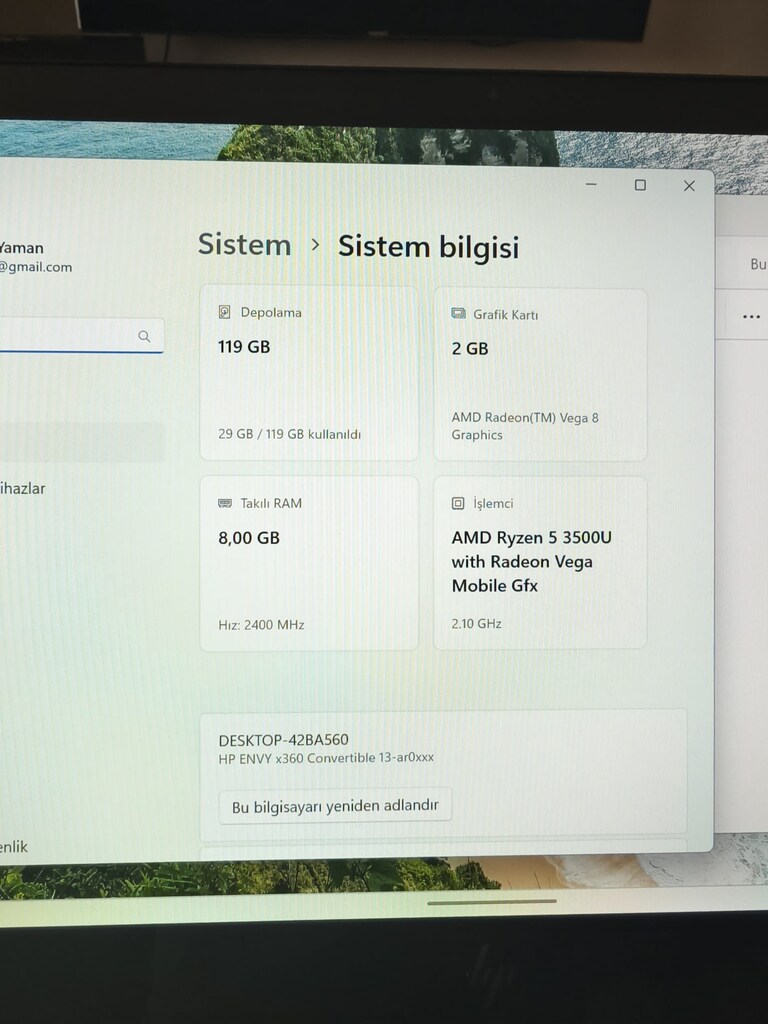Image resolution: width=768 pixels, height=1024 pixels.
Task: Click the AMD Ryzen 5 3500U processor name
Action: [x=532, y=562]
